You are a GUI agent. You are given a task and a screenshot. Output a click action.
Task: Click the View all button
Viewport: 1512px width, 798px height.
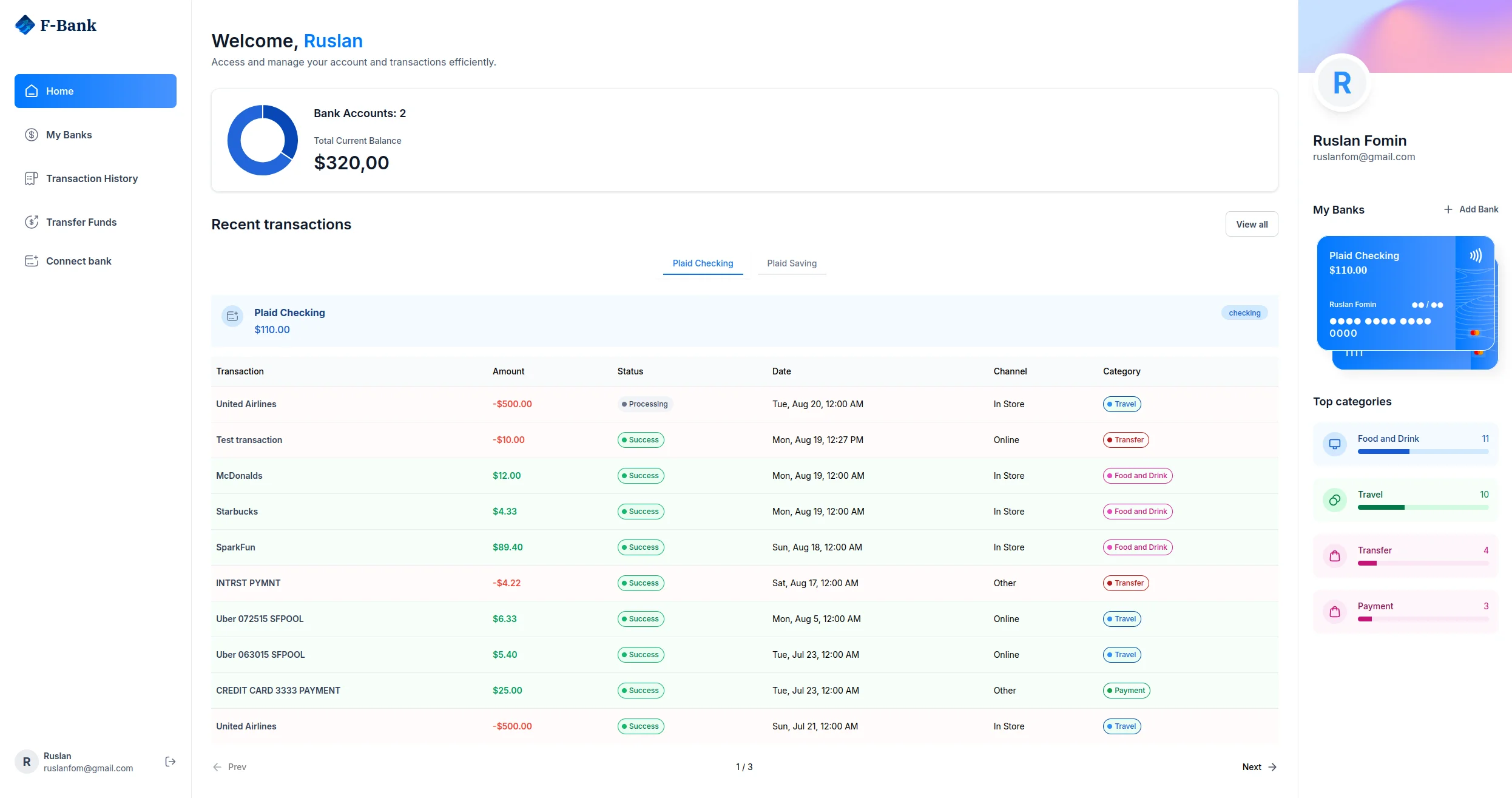click(1251, 225)
